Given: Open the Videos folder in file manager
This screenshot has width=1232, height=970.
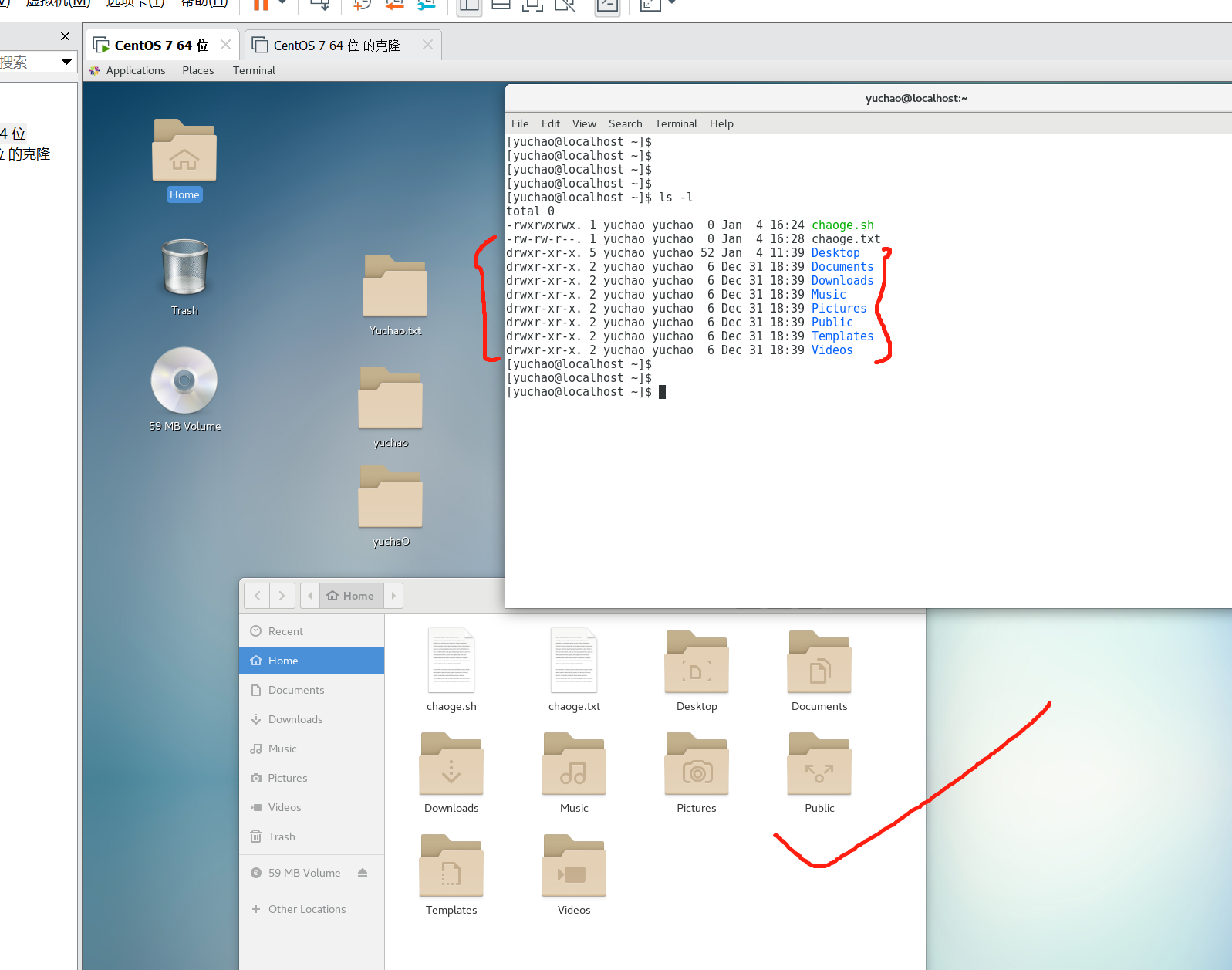Looking at the screenshot, I should click(x=574, y=867).
